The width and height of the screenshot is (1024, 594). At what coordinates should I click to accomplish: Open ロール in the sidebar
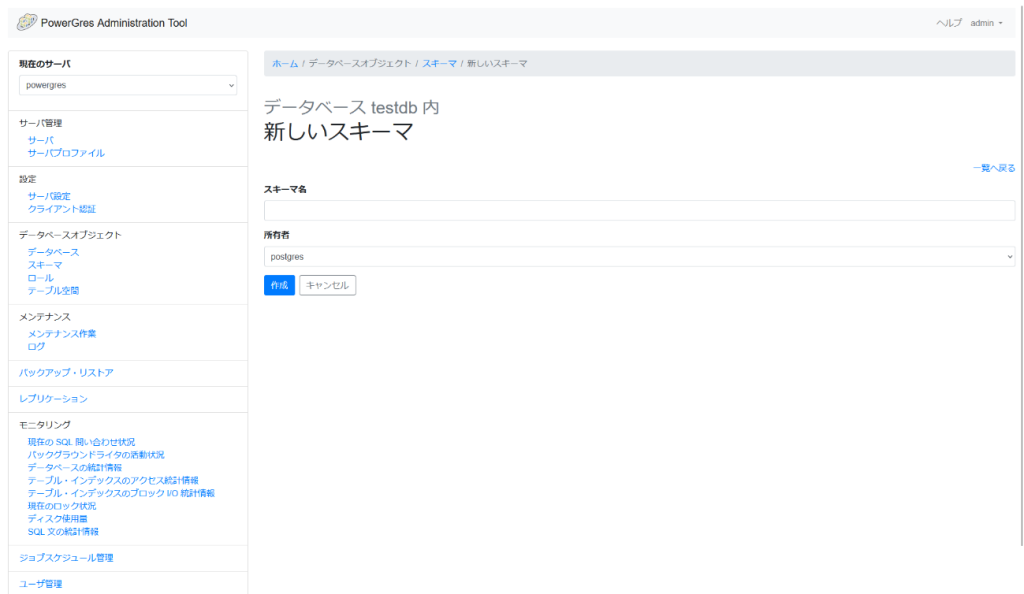coord(40,278)
